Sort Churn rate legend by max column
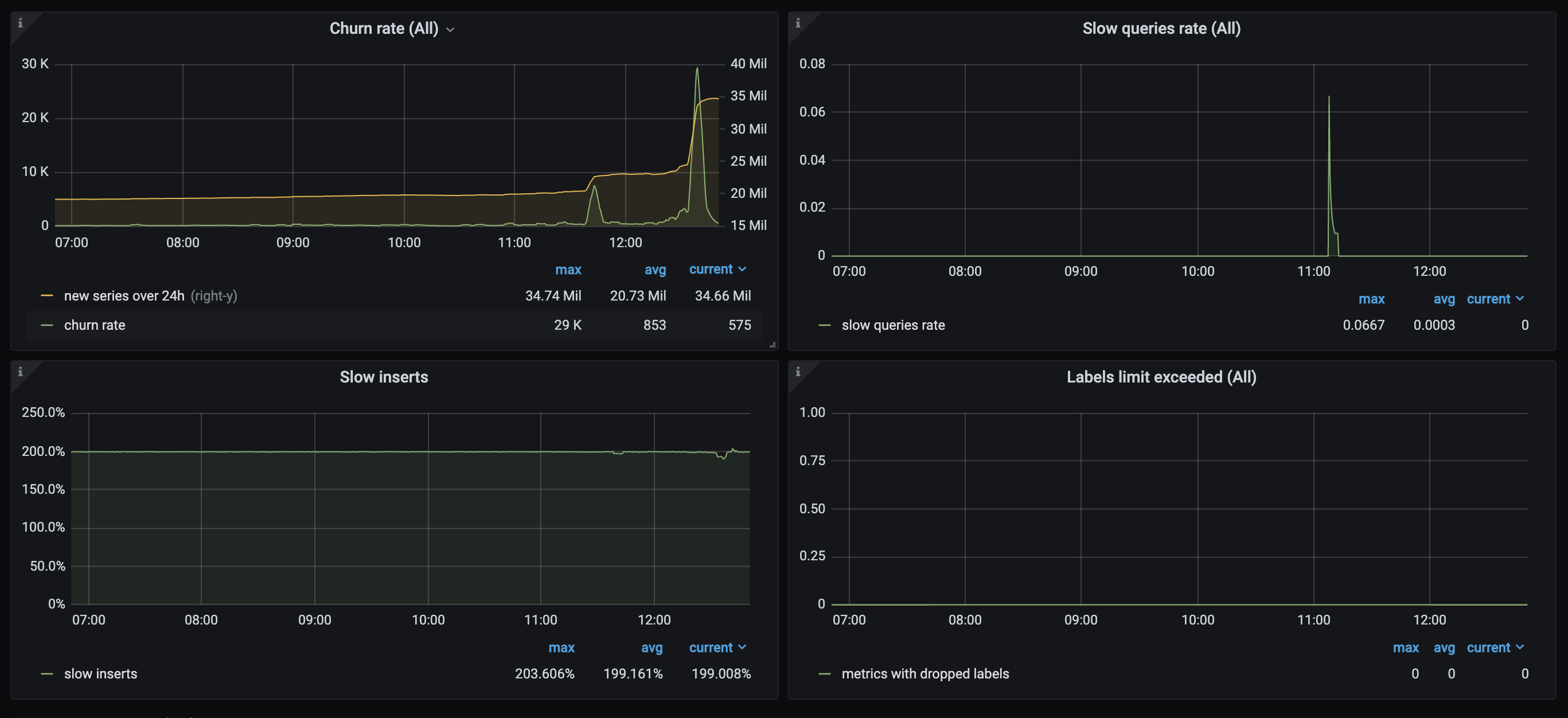The height and width of the screenshot is (718, 1568). [x=568, y=269]
